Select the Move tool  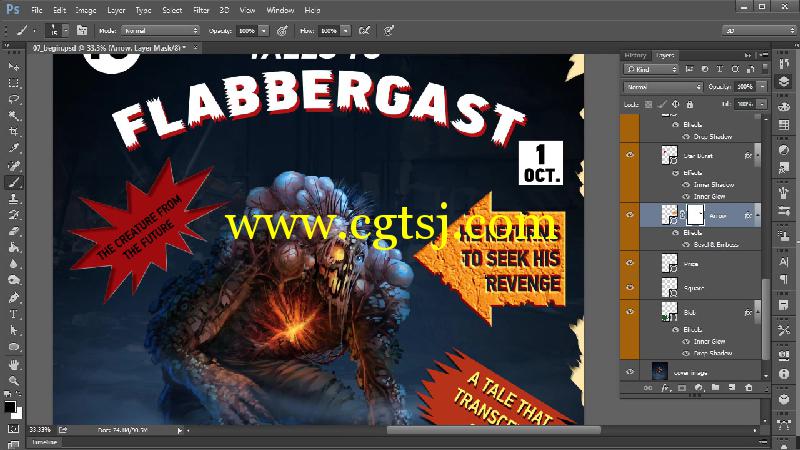click(x=14, y=67)
